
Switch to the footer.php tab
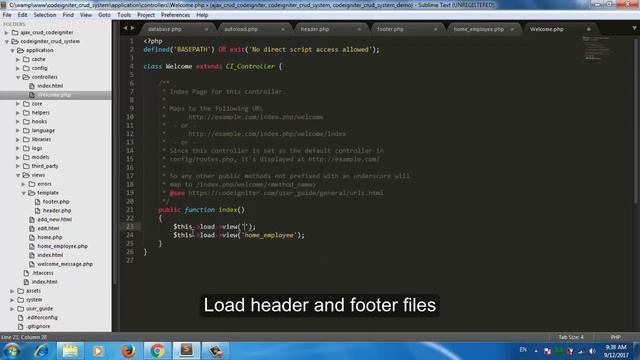pyautogui.click(x=390, y=29)
